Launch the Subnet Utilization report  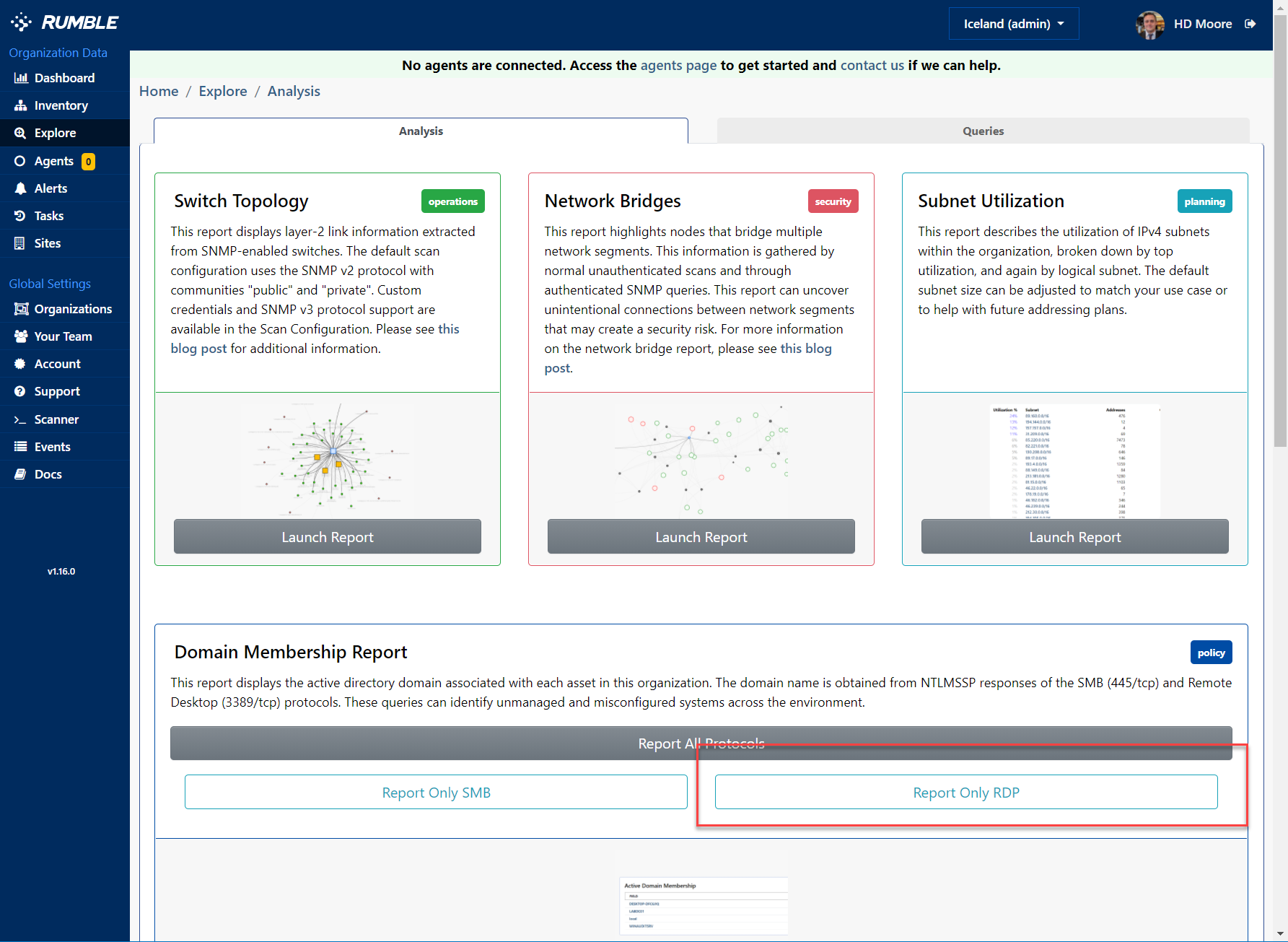[x=1074, y=536]
